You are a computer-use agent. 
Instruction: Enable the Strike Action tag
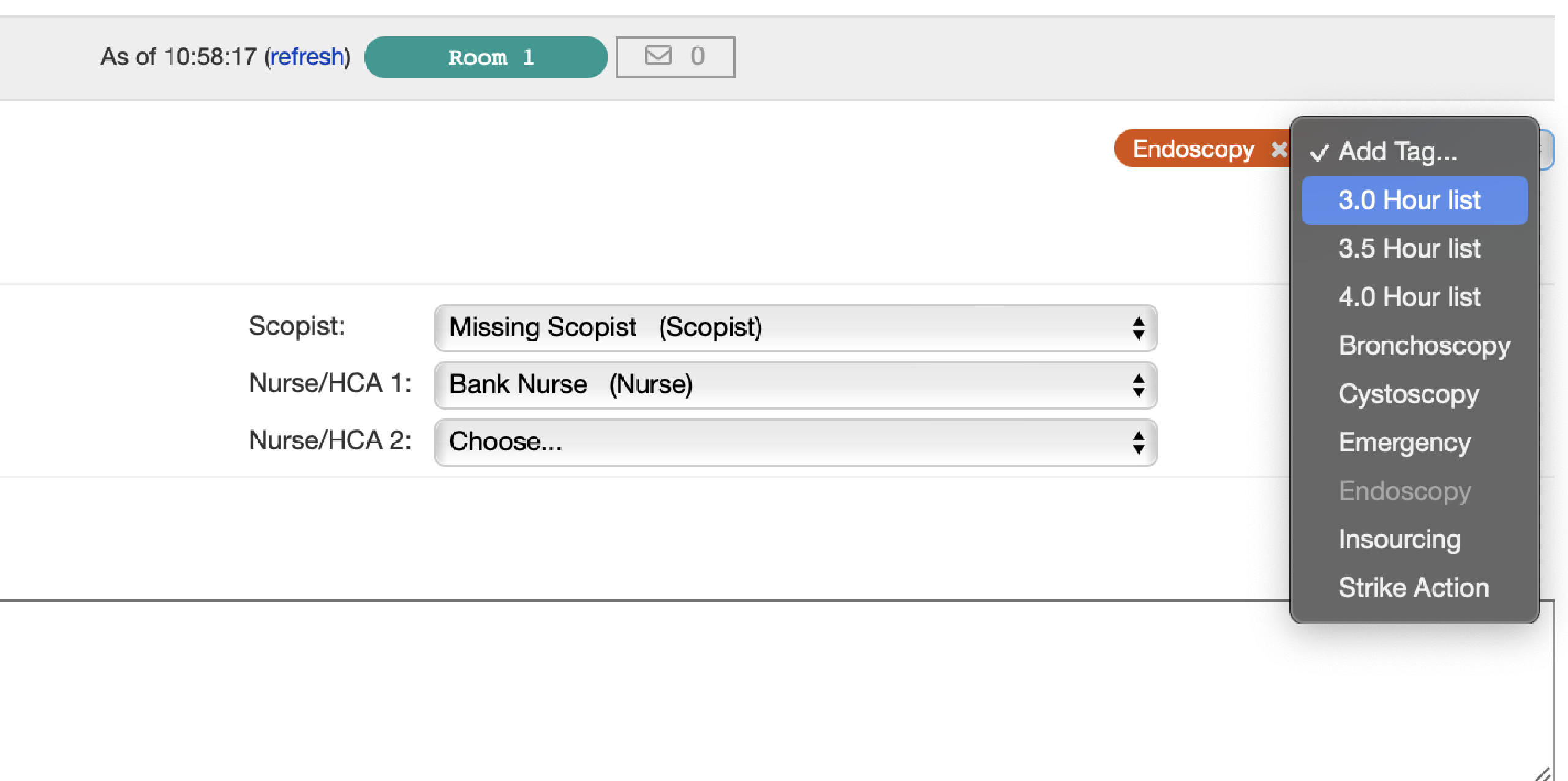click(x=1414, y=587)
